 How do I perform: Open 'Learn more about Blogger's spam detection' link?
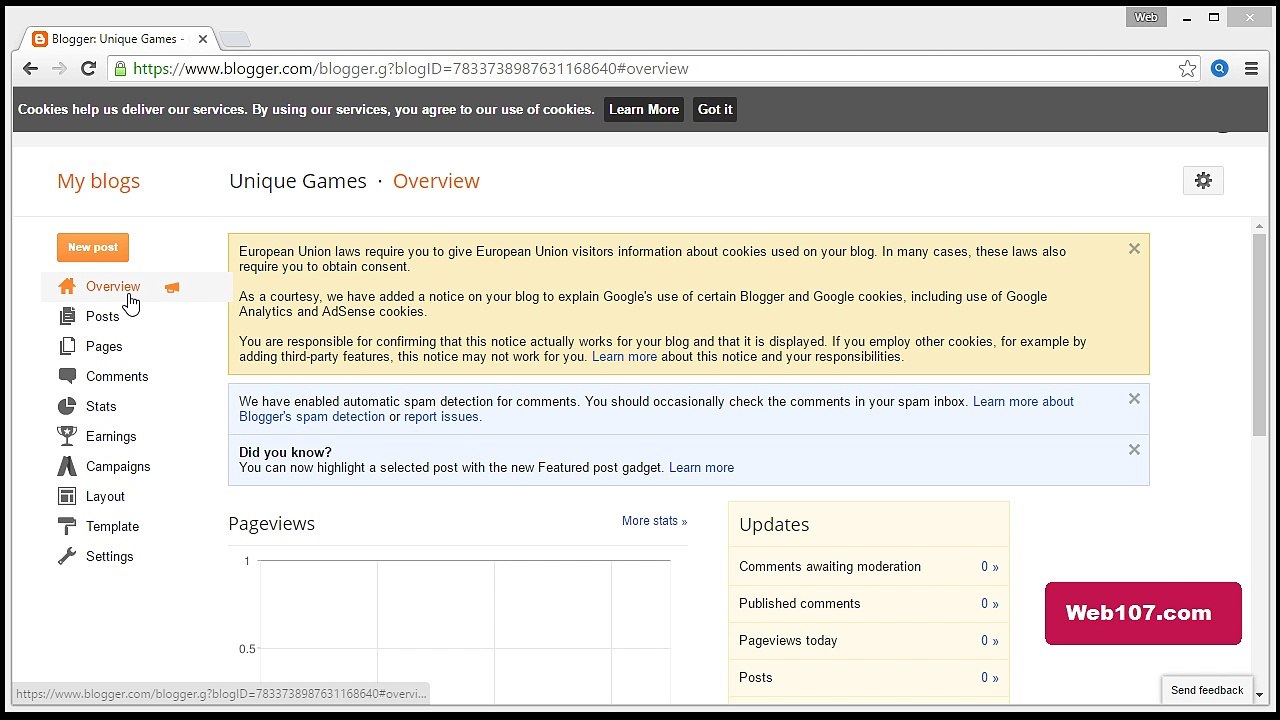point(656,409)
